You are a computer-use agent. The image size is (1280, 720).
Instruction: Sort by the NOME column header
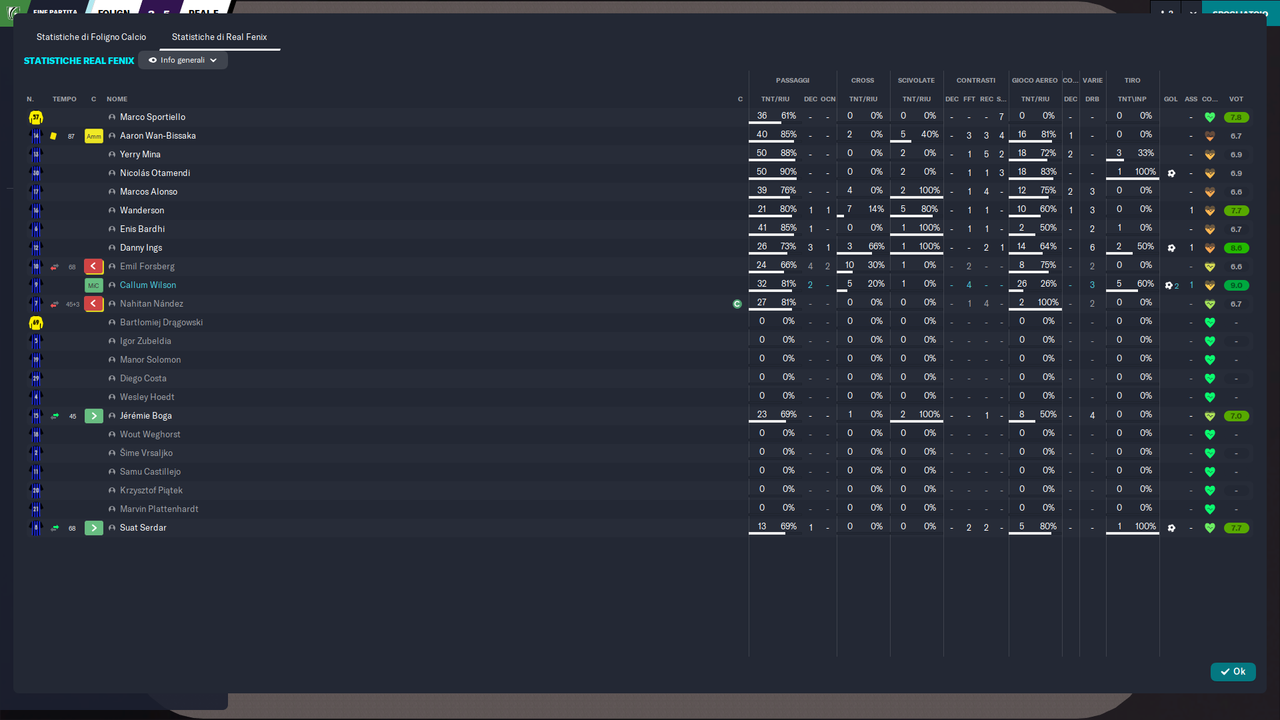pos(117,99)
